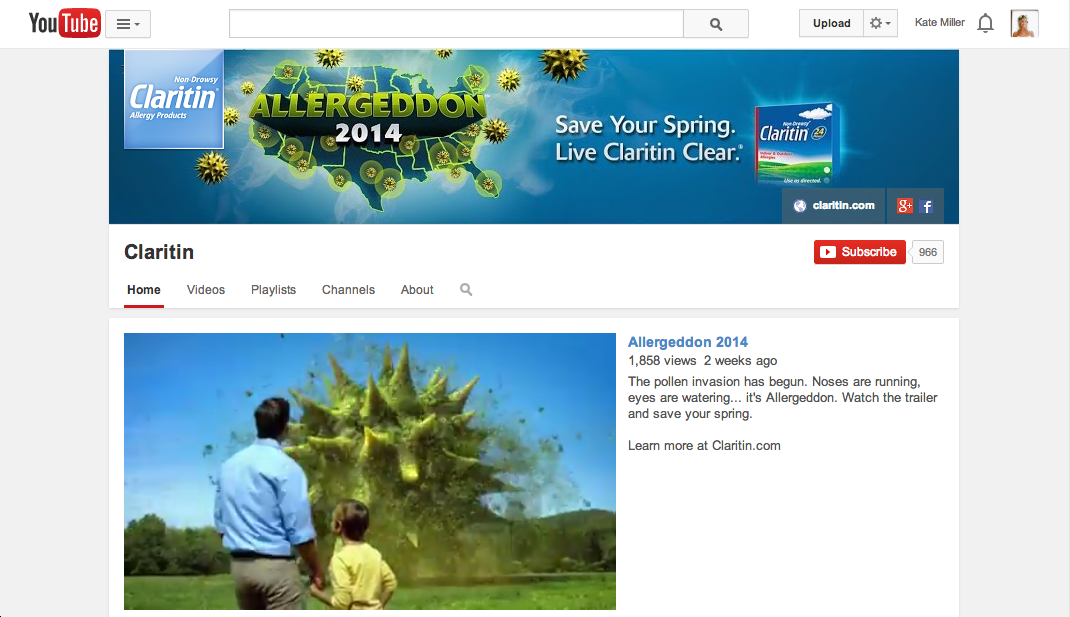Expand the guide menu dropdown button

click(128, 24)
